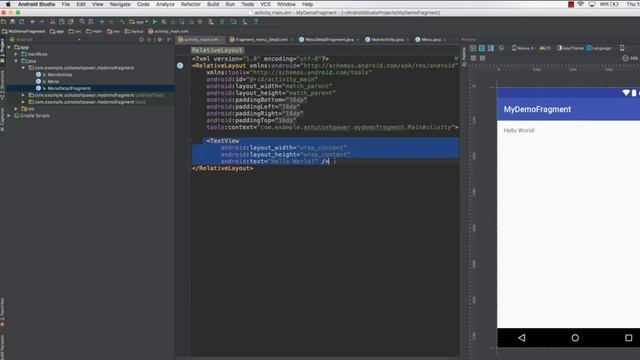Click the Android home circle in preview

point(575,338)
